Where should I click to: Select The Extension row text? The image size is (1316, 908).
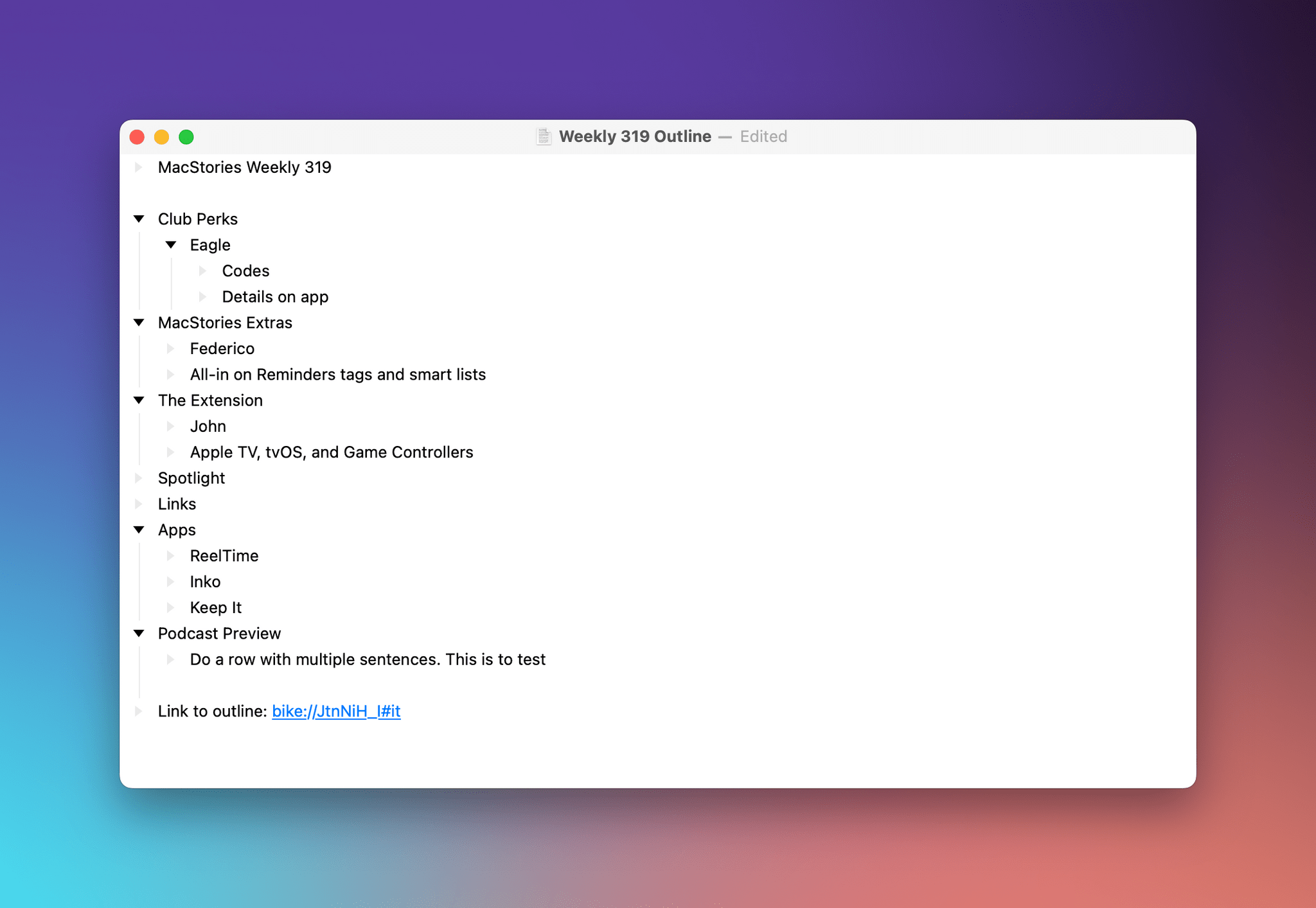tap(210, 400)
